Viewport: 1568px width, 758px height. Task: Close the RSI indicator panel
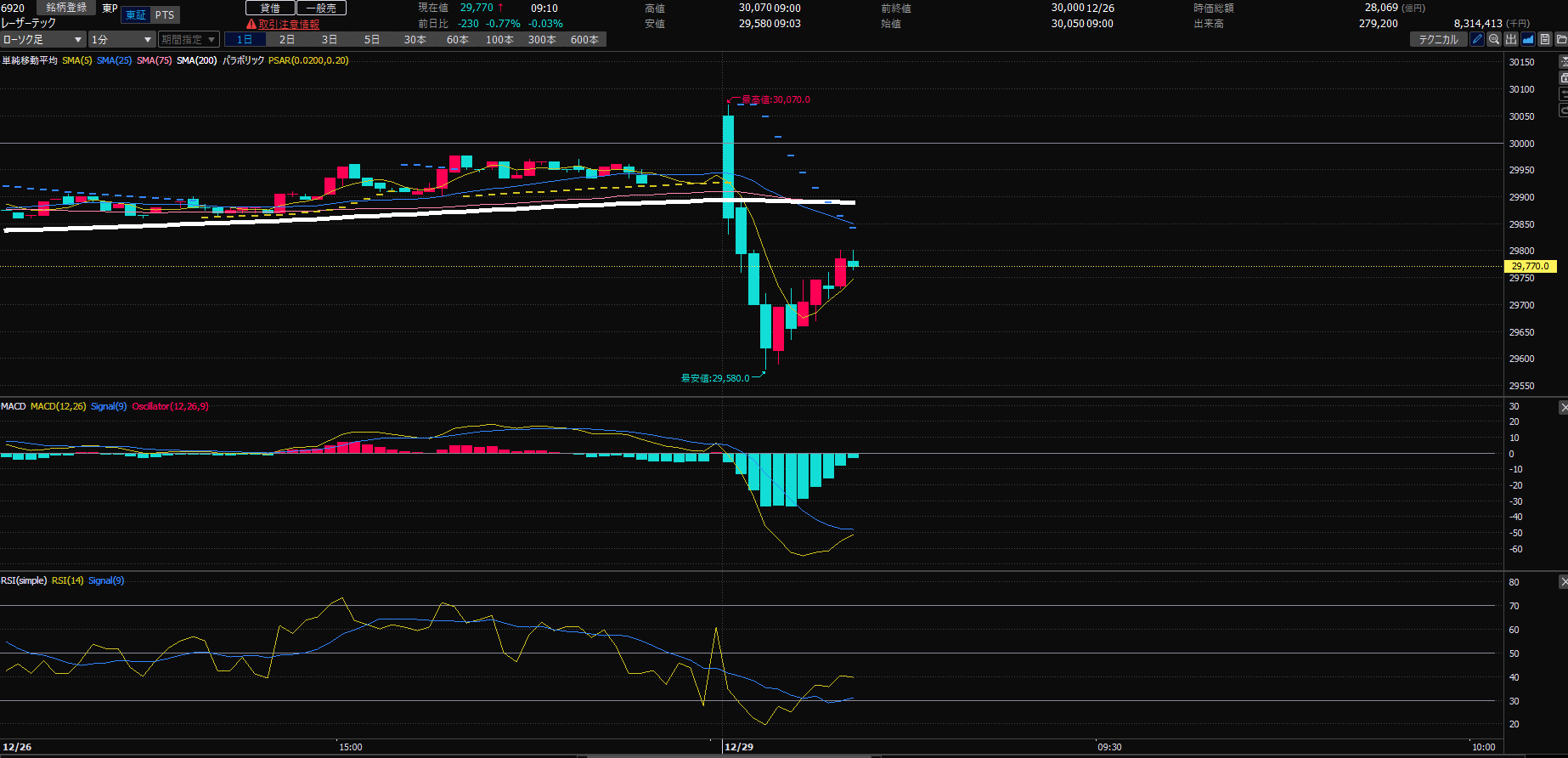(x=1563, y=582)
